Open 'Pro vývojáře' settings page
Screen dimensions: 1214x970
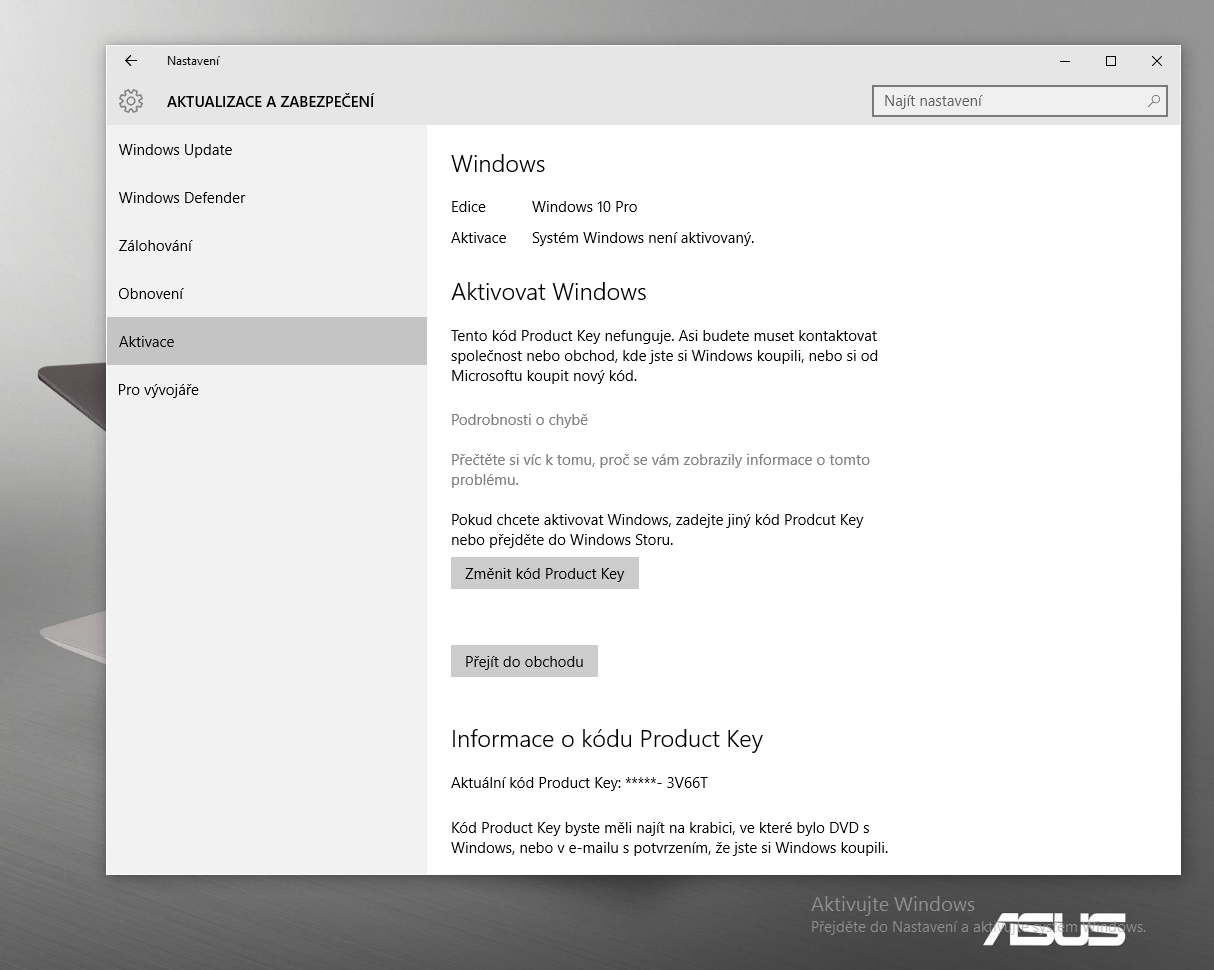[x=158, y=390]
